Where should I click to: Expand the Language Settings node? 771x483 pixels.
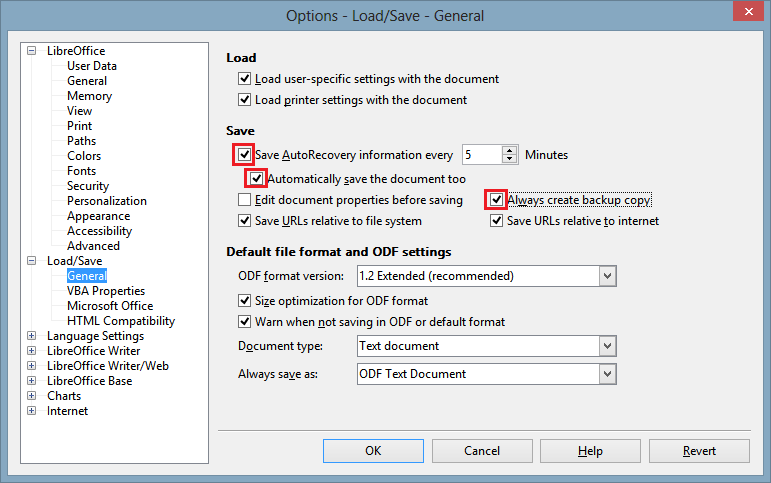click(x=32, y=336)
